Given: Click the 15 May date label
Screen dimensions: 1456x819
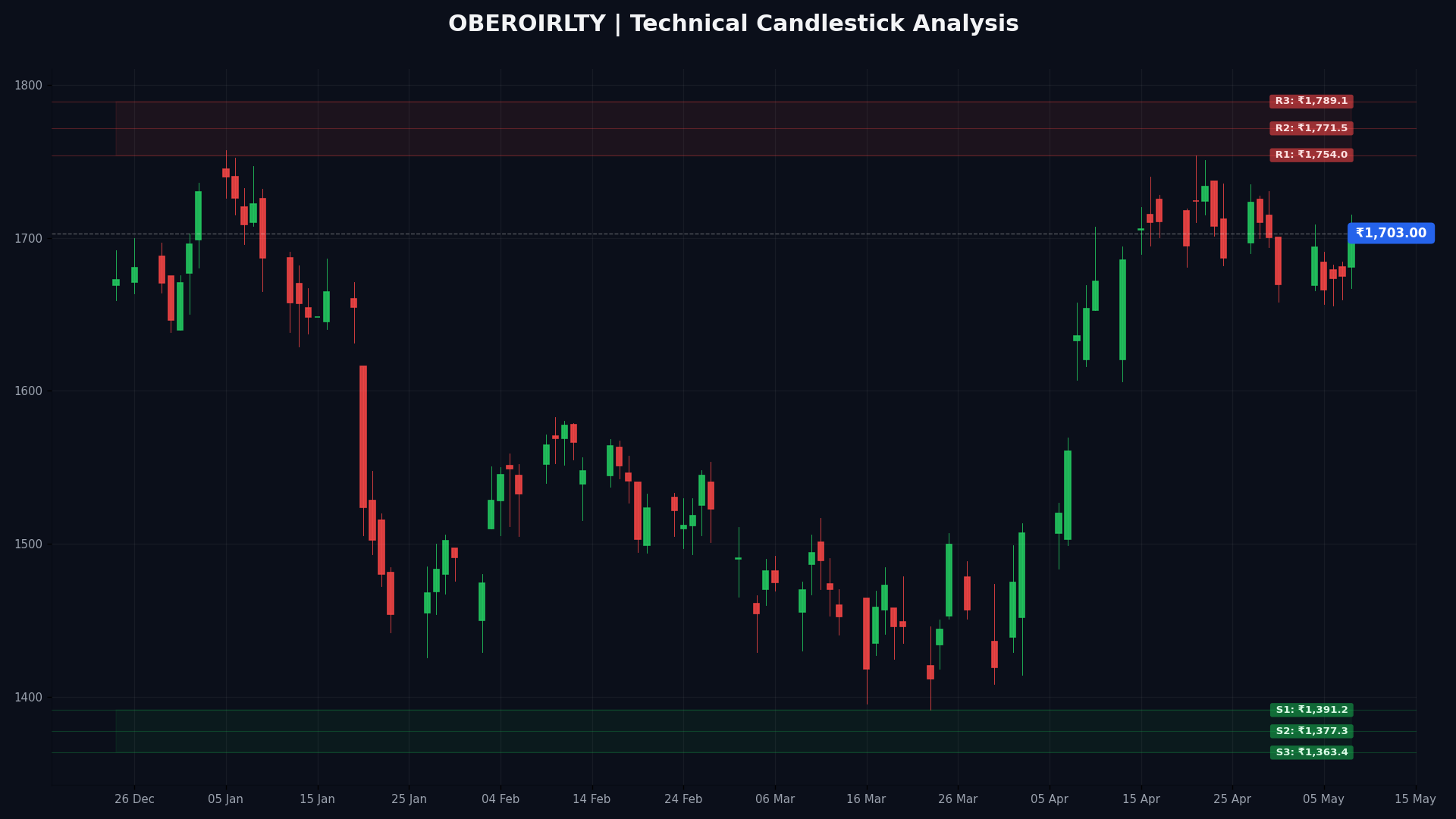Looking at the screenshot, I should point(1415,799).
